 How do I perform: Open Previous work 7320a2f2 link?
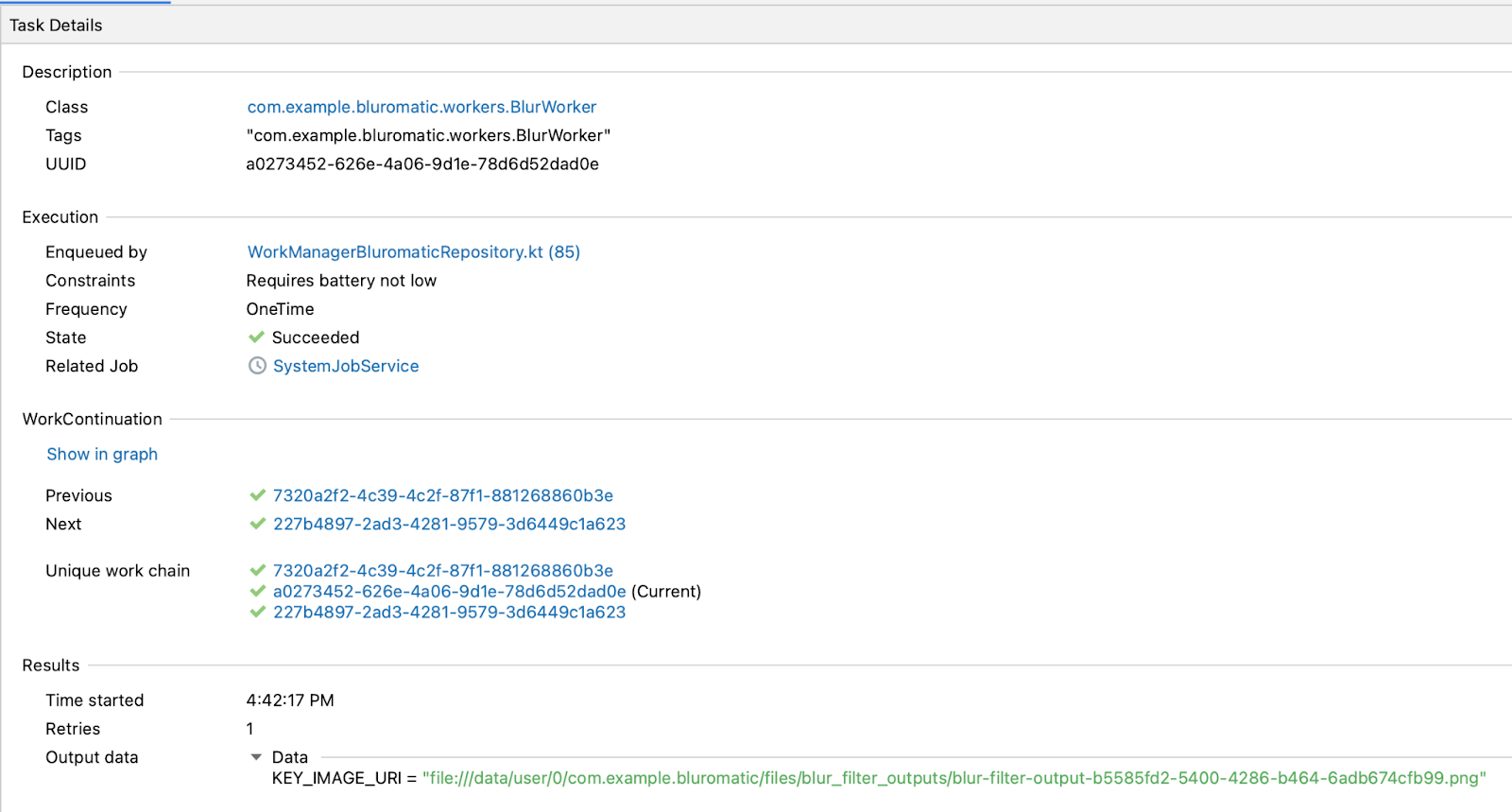point(442,495)
